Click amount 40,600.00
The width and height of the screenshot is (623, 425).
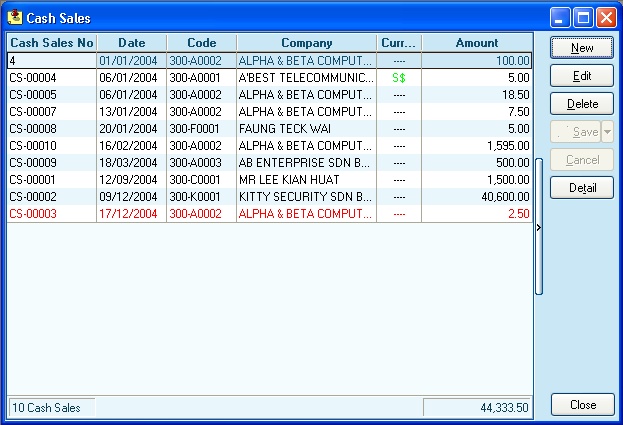pos(505,197)
